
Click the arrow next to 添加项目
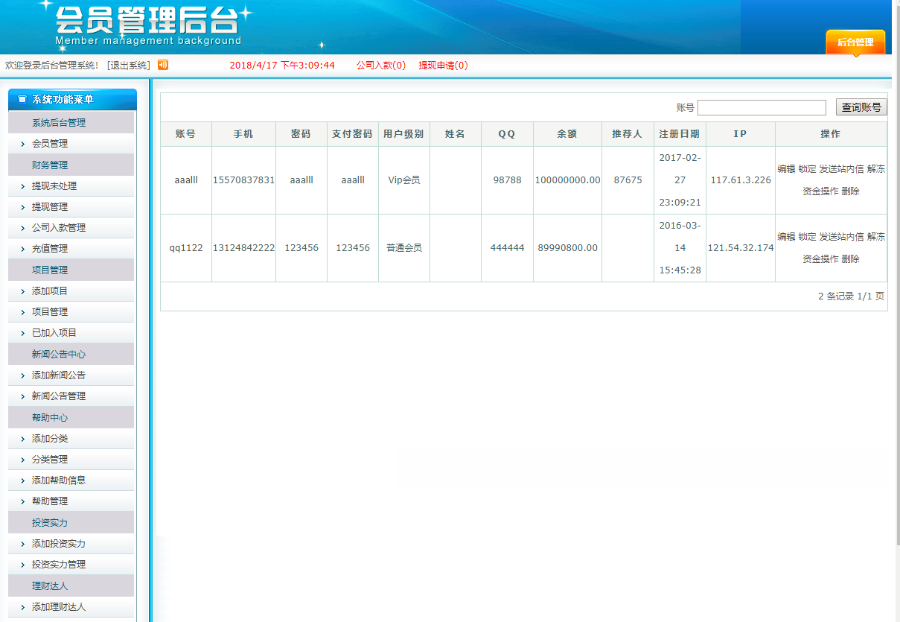[x=23, y=291]
